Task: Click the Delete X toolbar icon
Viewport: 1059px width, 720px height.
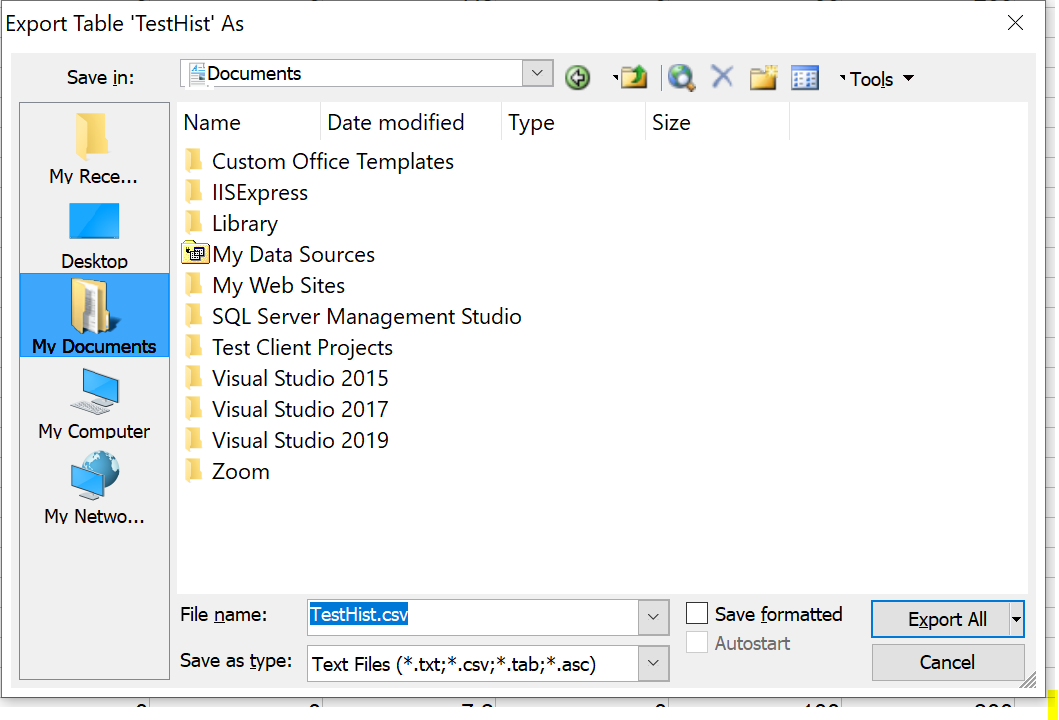Action: [x=722, y=77]
